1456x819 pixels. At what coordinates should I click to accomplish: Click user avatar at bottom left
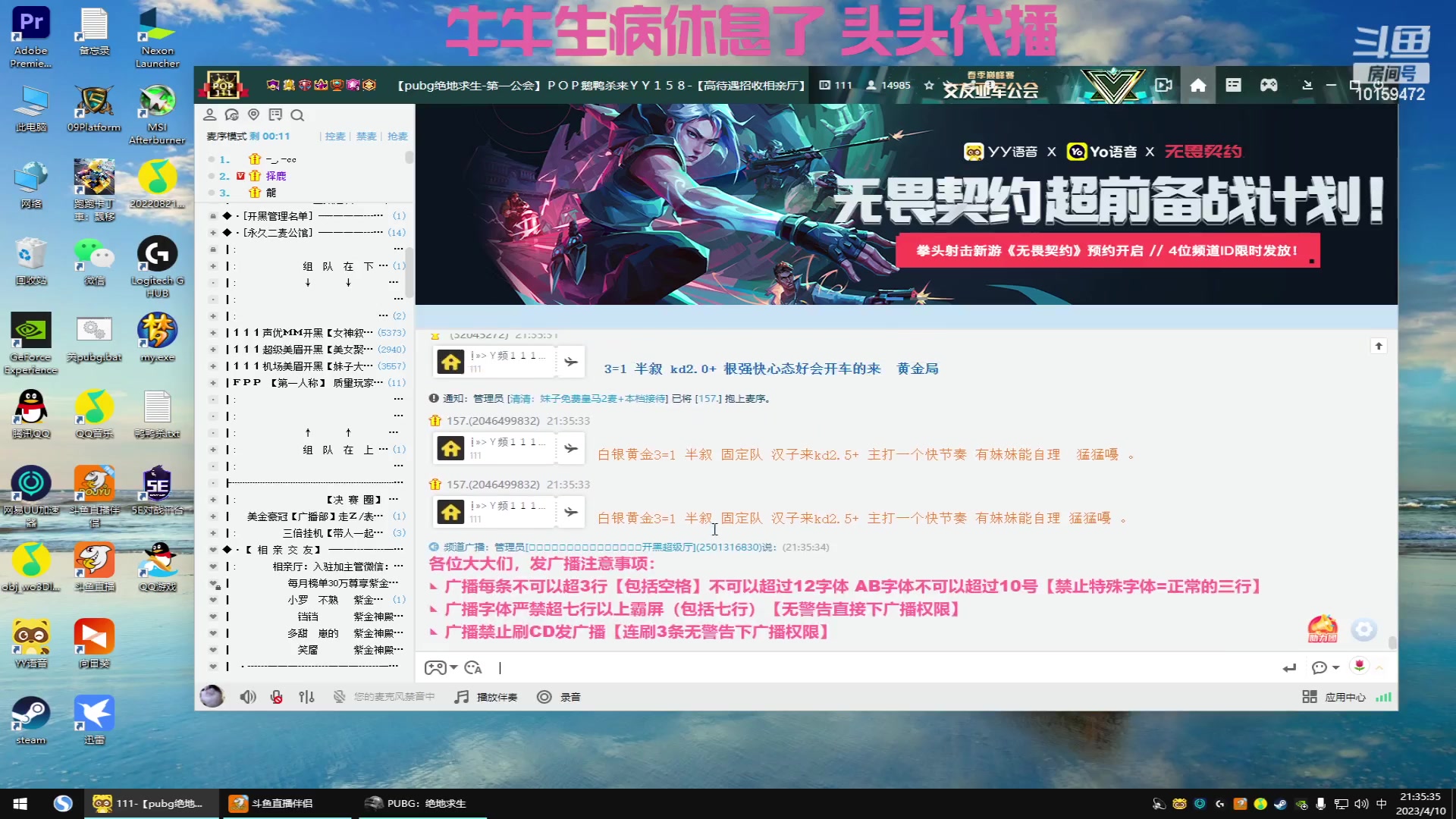click(x=212, y=696)
